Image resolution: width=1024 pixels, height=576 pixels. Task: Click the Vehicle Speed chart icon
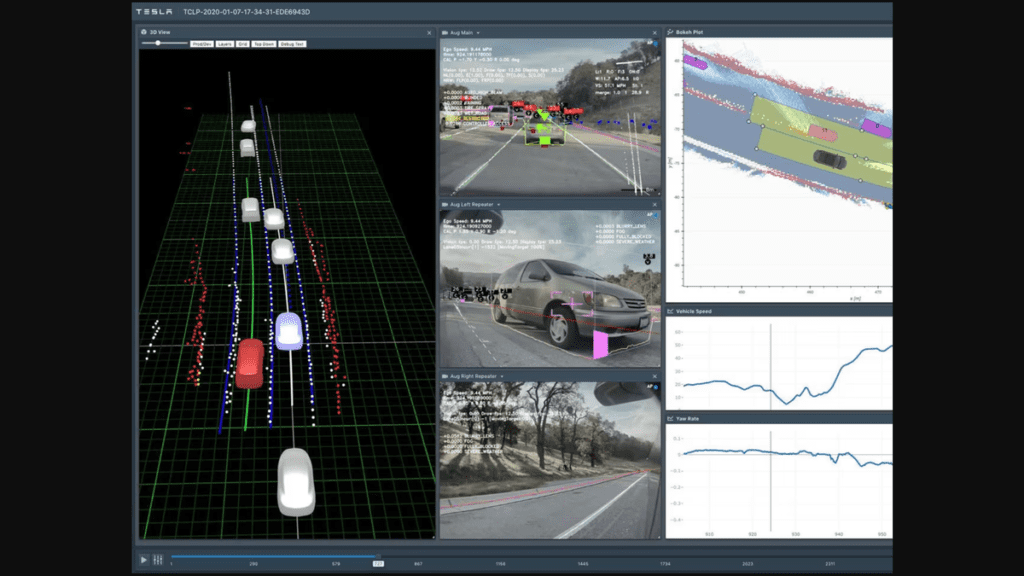[x=670, y=311]
